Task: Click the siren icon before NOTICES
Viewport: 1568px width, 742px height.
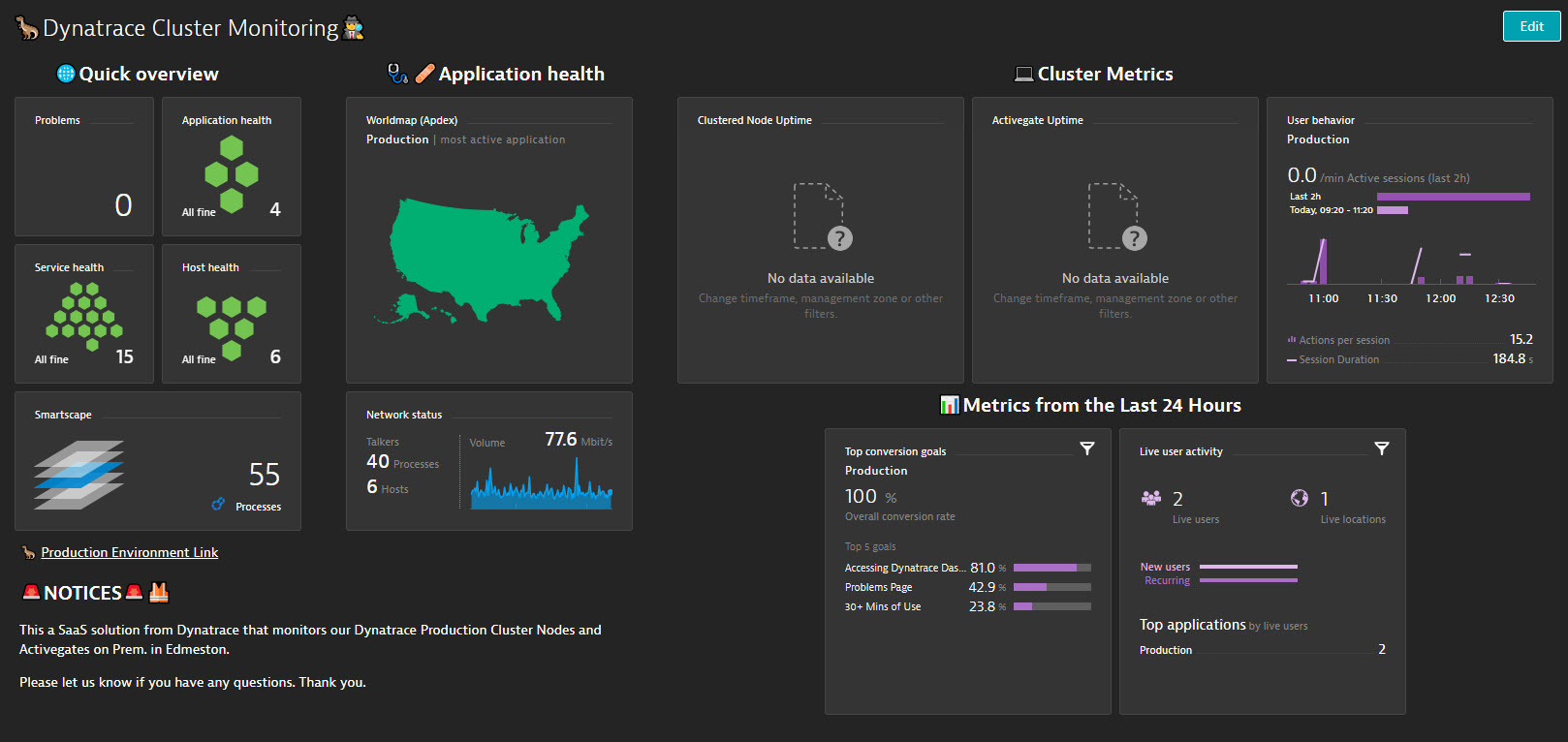Action: coord(31,592)
